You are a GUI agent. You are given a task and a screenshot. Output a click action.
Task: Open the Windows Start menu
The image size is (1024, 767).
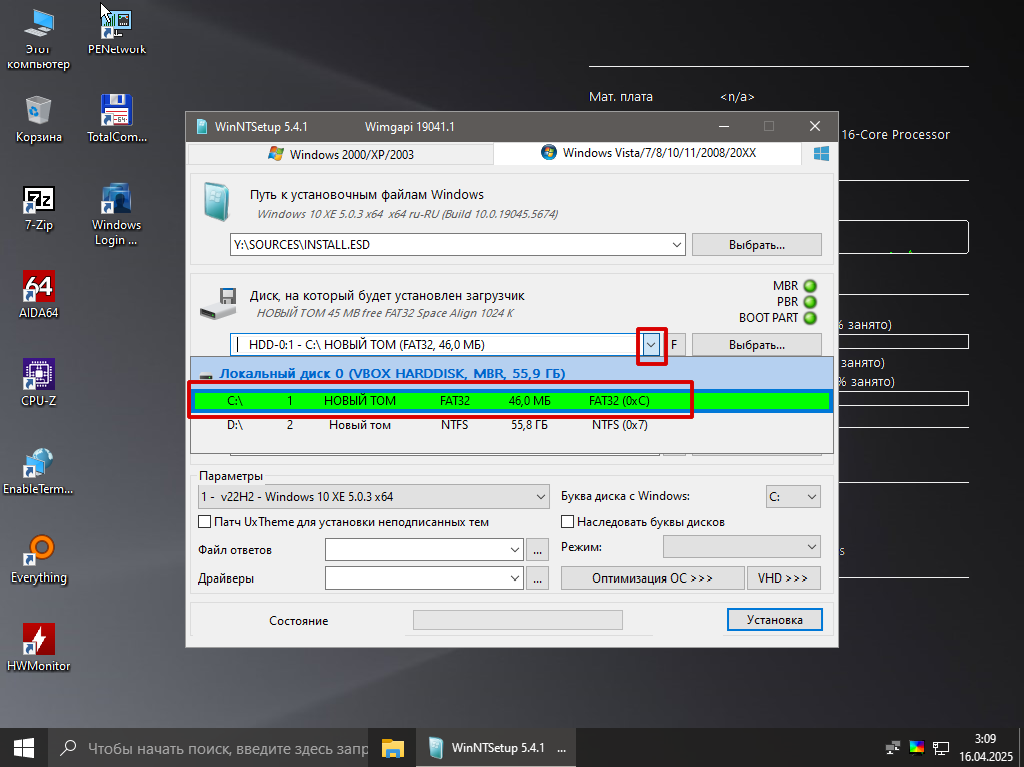pos(24,748)
